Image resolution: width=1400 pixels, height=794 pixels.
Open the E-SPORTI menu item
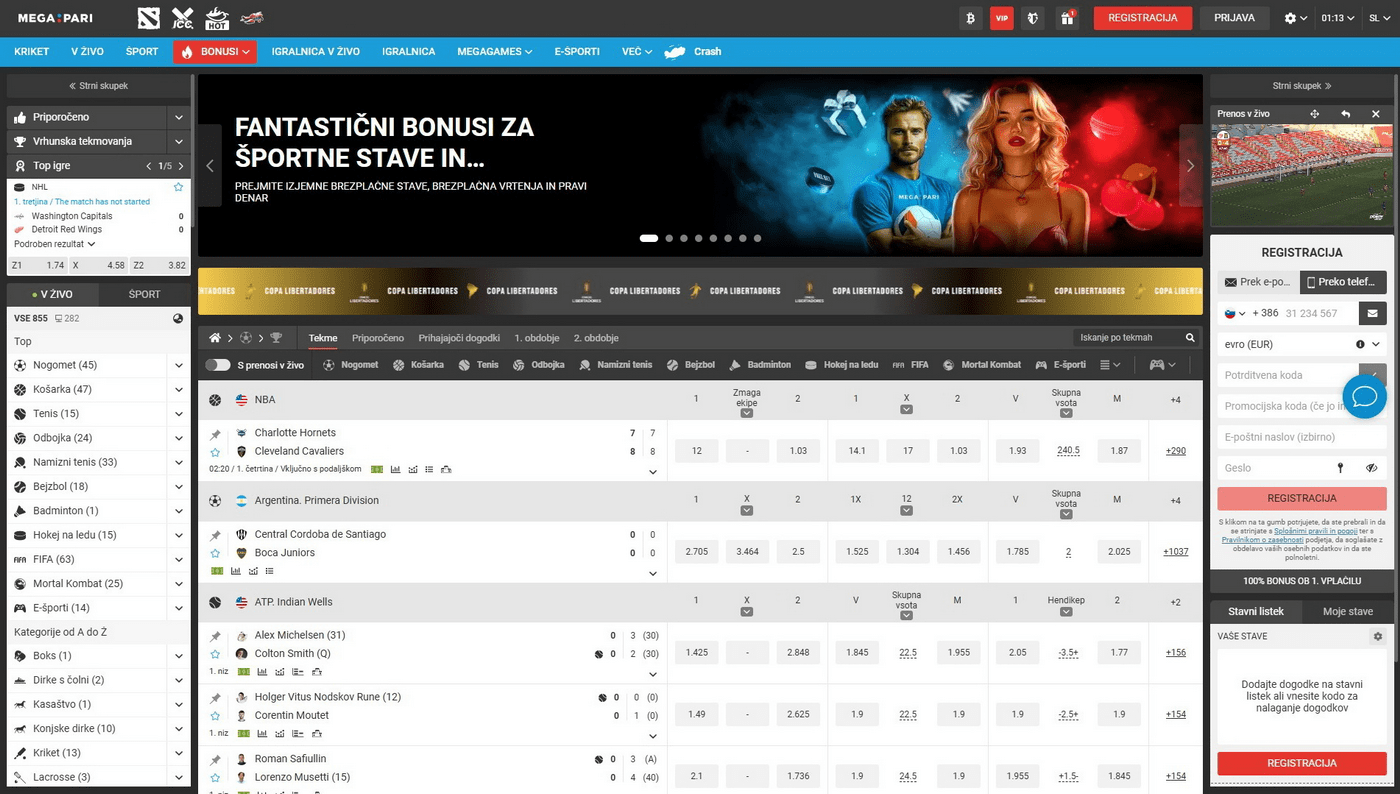tap(576, 51)
